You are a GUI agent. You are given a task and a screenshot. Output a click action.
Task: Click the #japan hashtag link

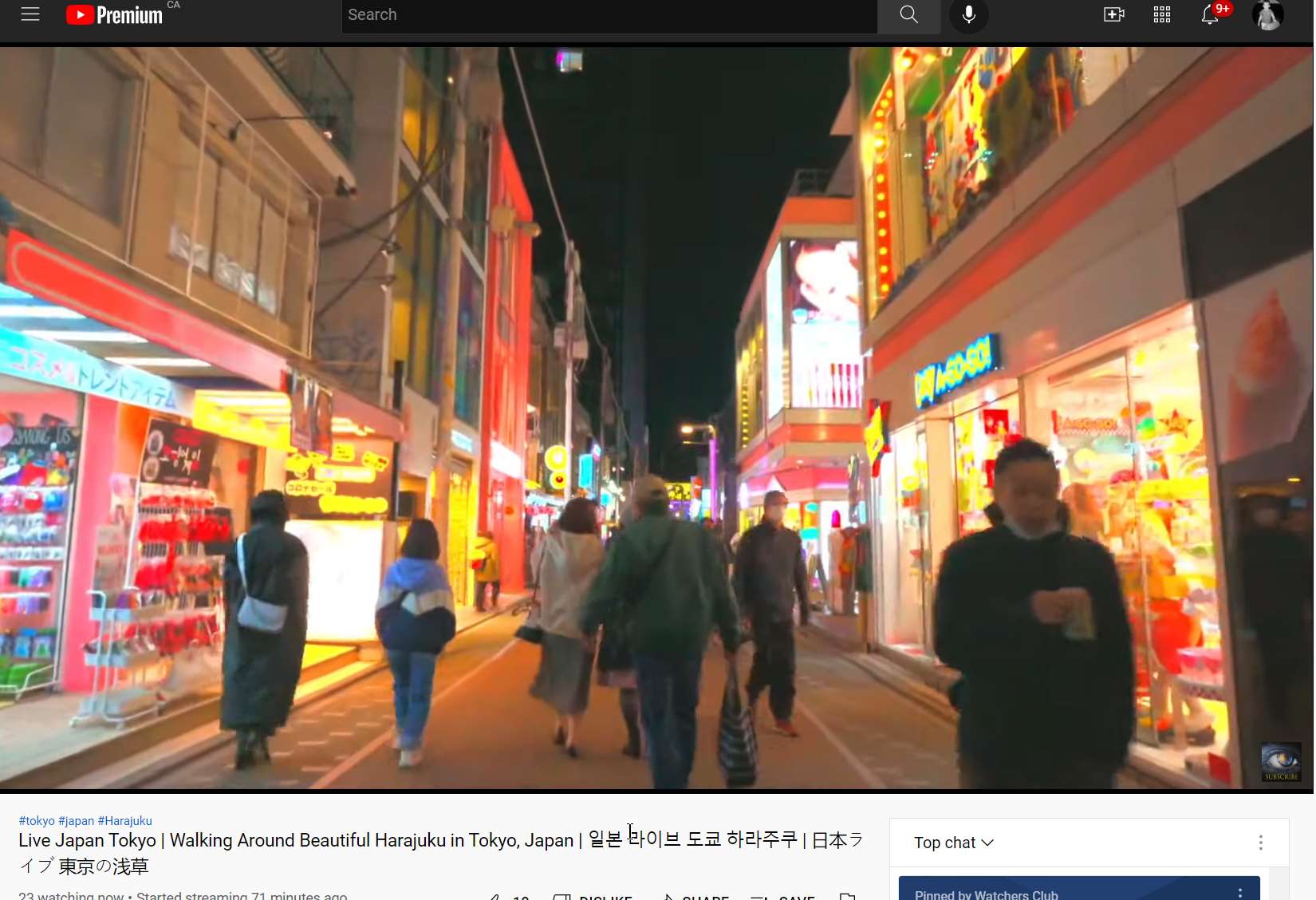(x=76, y=821)
